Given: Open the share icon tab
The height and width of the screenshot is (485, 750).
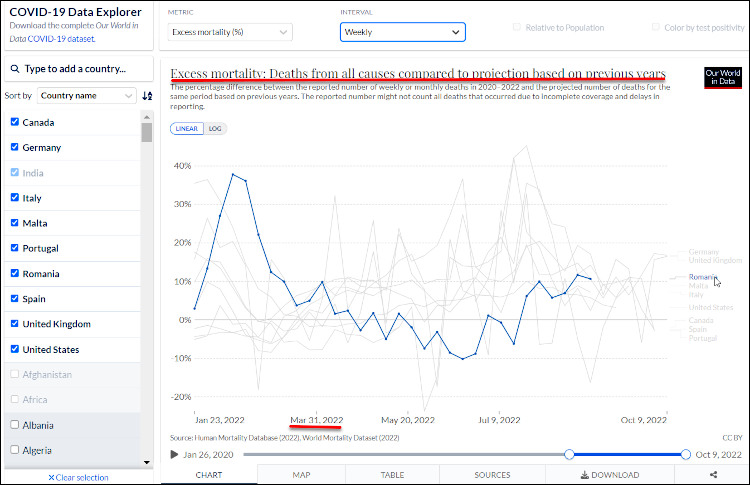Looking at the screenshot, I should tap(712, 475).
